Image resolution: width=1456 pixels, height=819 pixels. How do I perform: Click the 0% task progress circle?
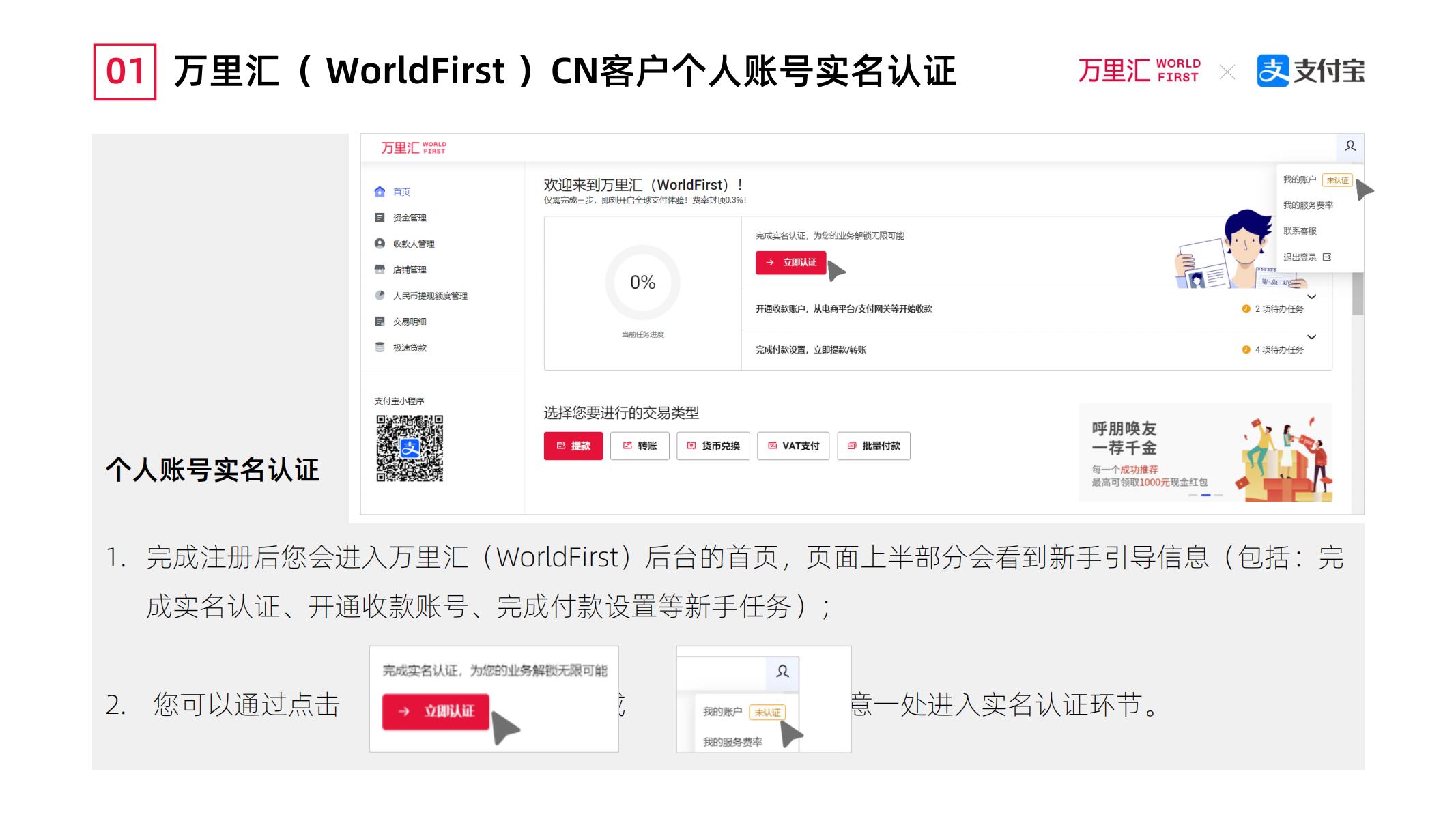[642, 283]
